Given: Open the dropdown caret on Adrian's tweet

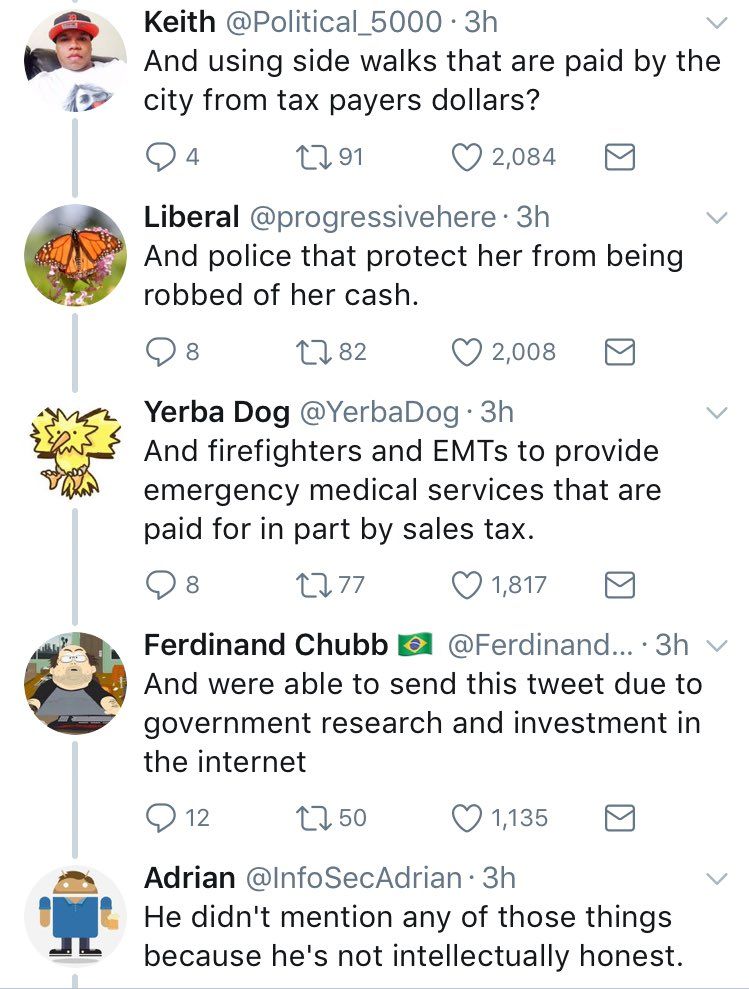Looking at the screenshot, I should coord(717,879).
